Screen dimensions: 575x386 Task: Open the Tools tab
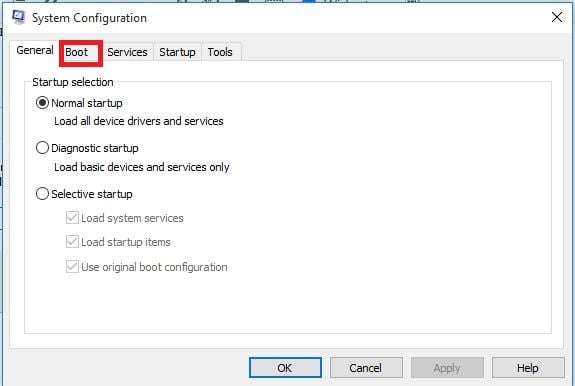[x=220, y=52]
